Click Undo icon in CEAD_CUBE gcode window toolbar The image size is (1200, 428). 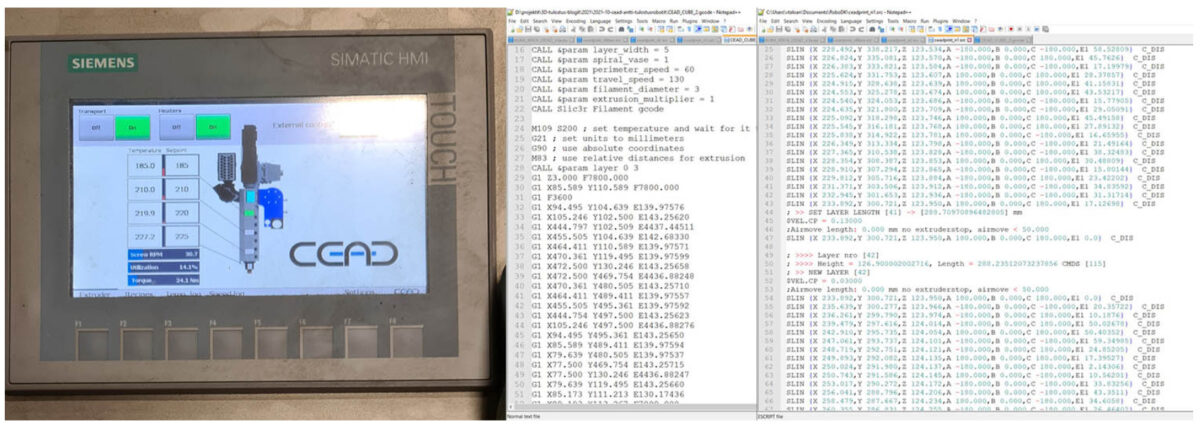(602, 29)
